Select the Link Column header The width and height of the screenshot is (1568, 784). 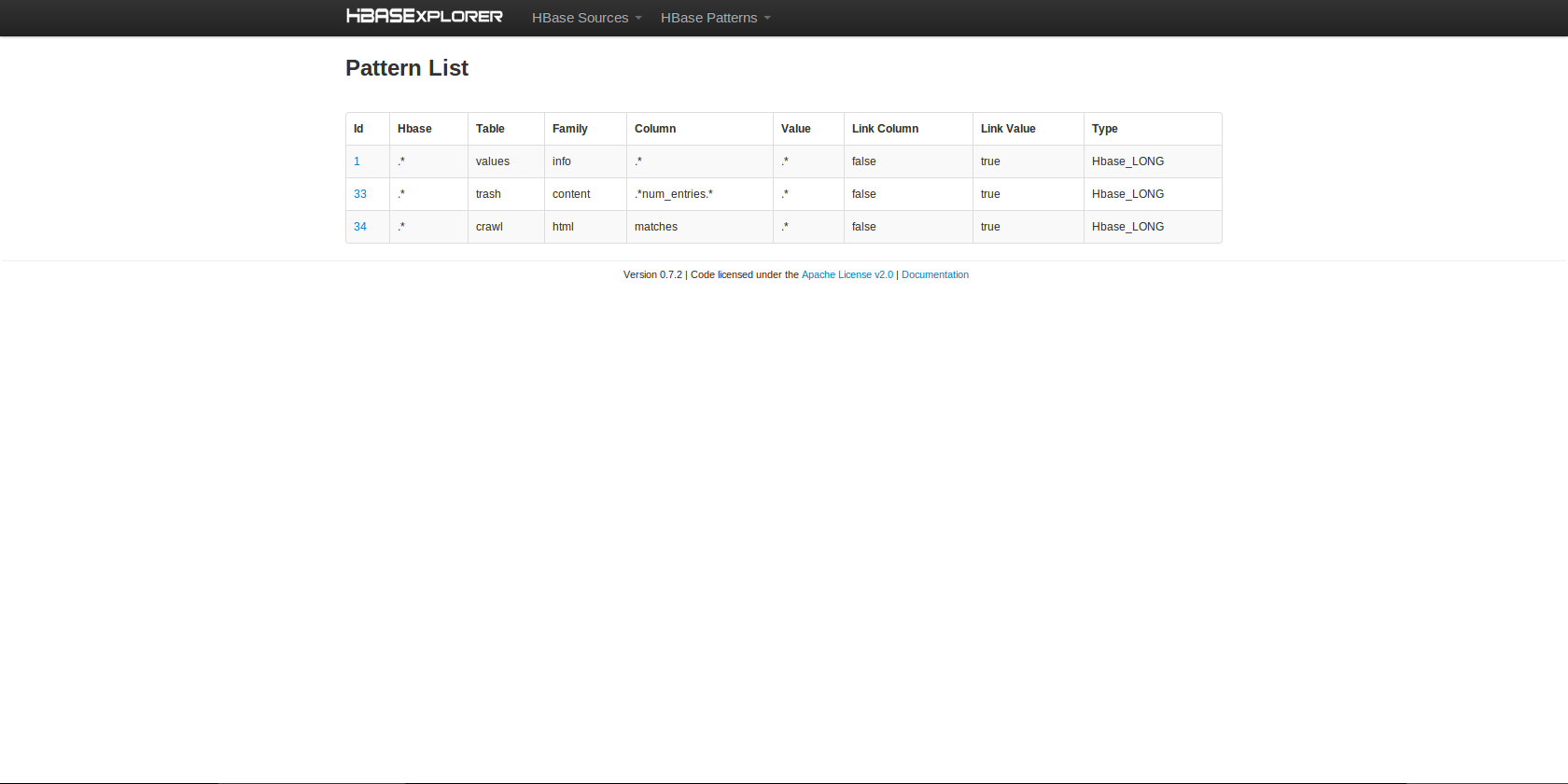tap(885, 129)
